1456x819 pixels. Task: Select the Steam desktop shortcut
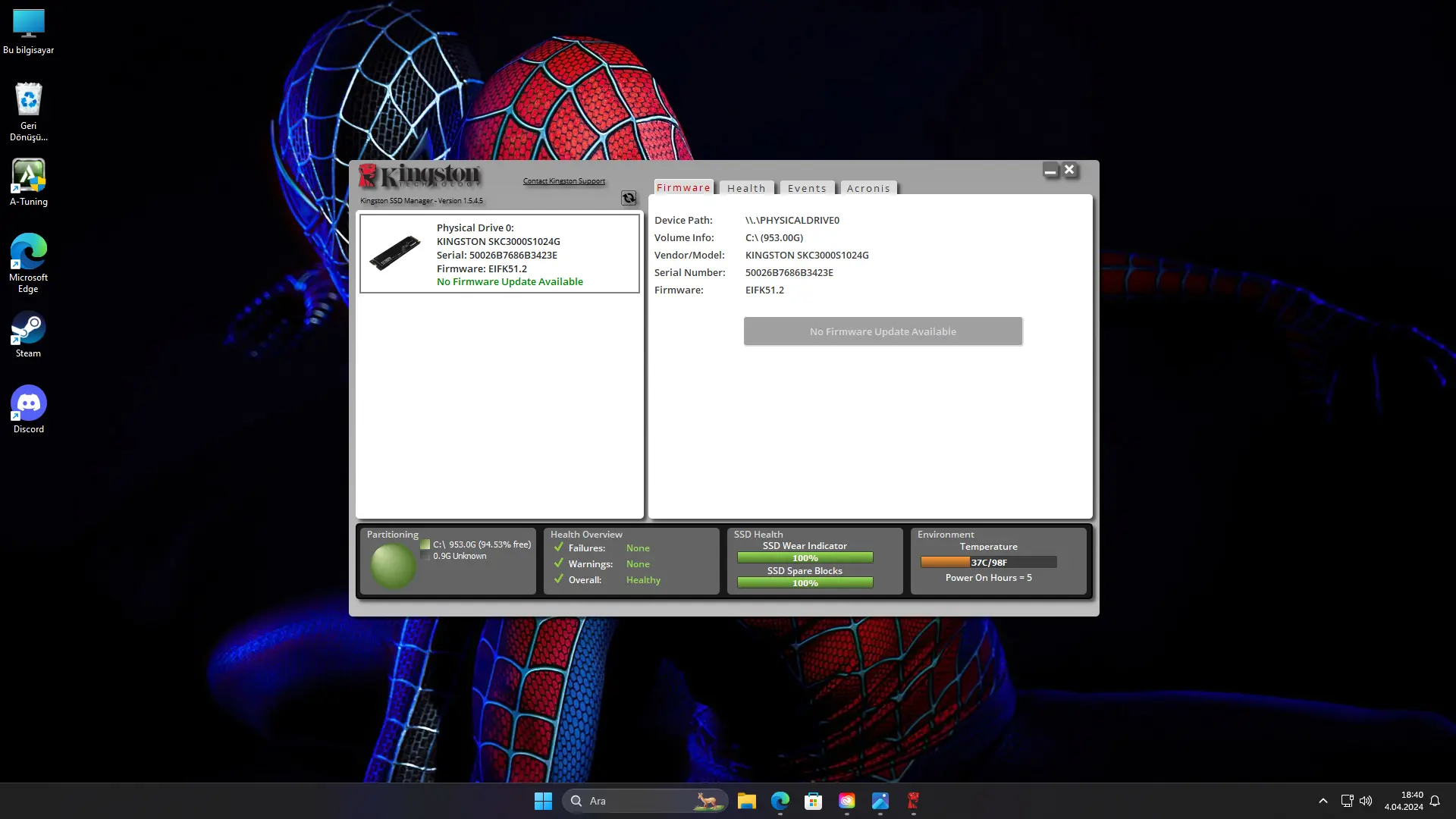coord(28,334)
